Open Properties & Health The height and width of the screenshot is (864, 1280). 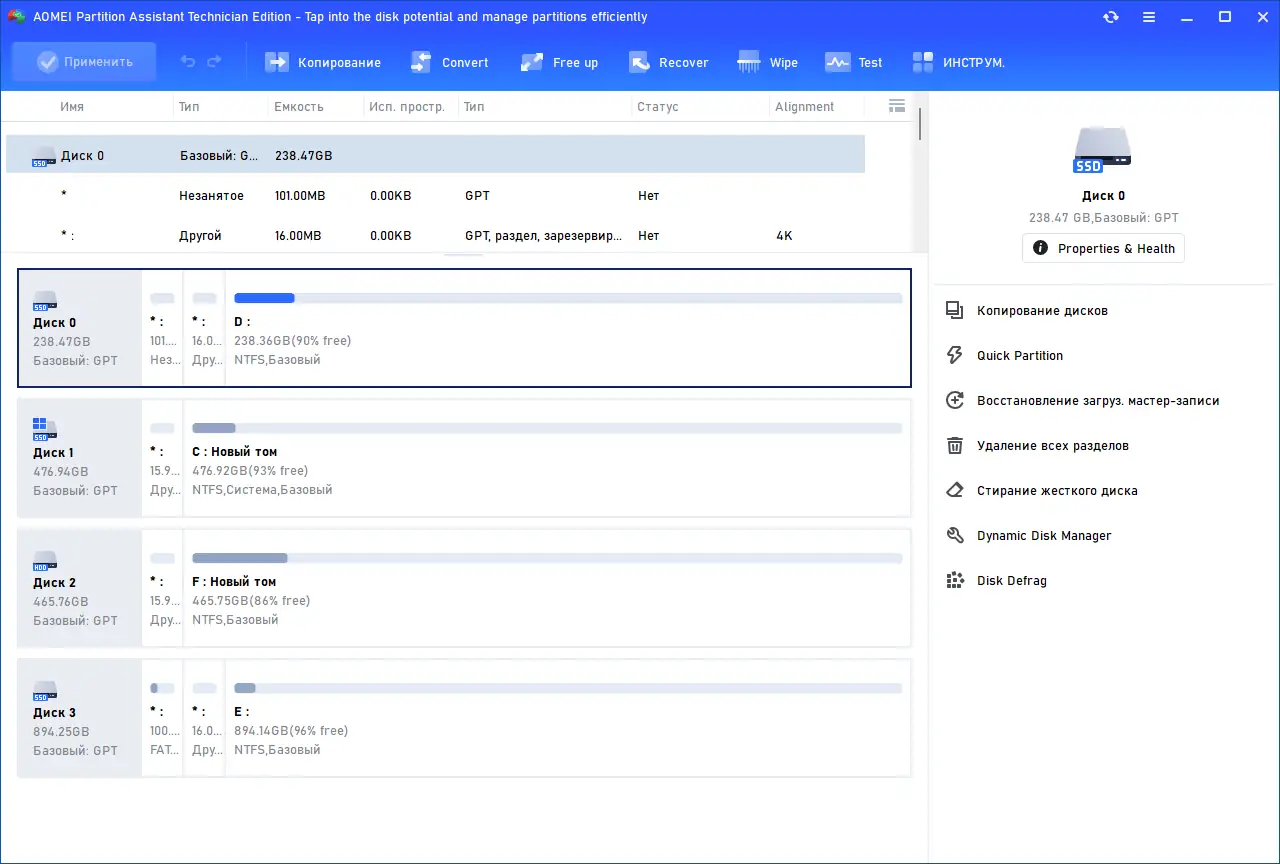[1103, 248]
